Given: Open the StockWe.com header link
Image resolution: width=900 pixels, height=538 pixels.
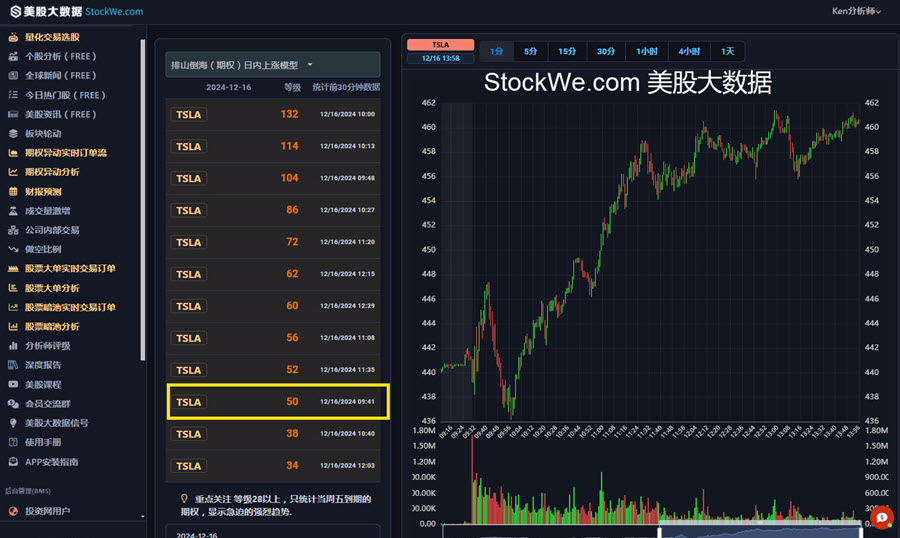Looking at the screenshot, I should tap(114, 11).
